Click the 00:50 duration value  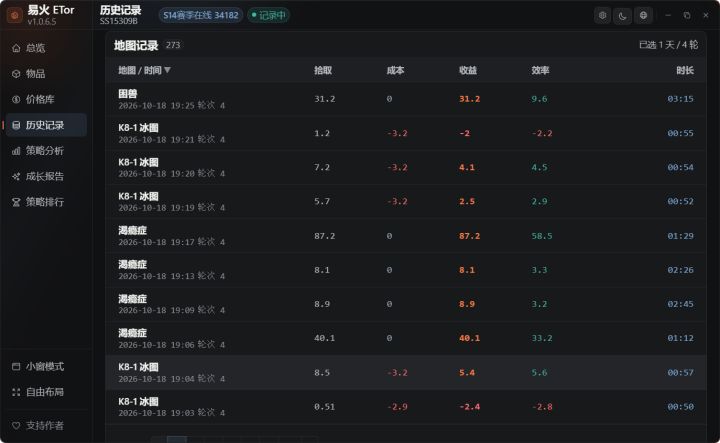pos(681,407)
